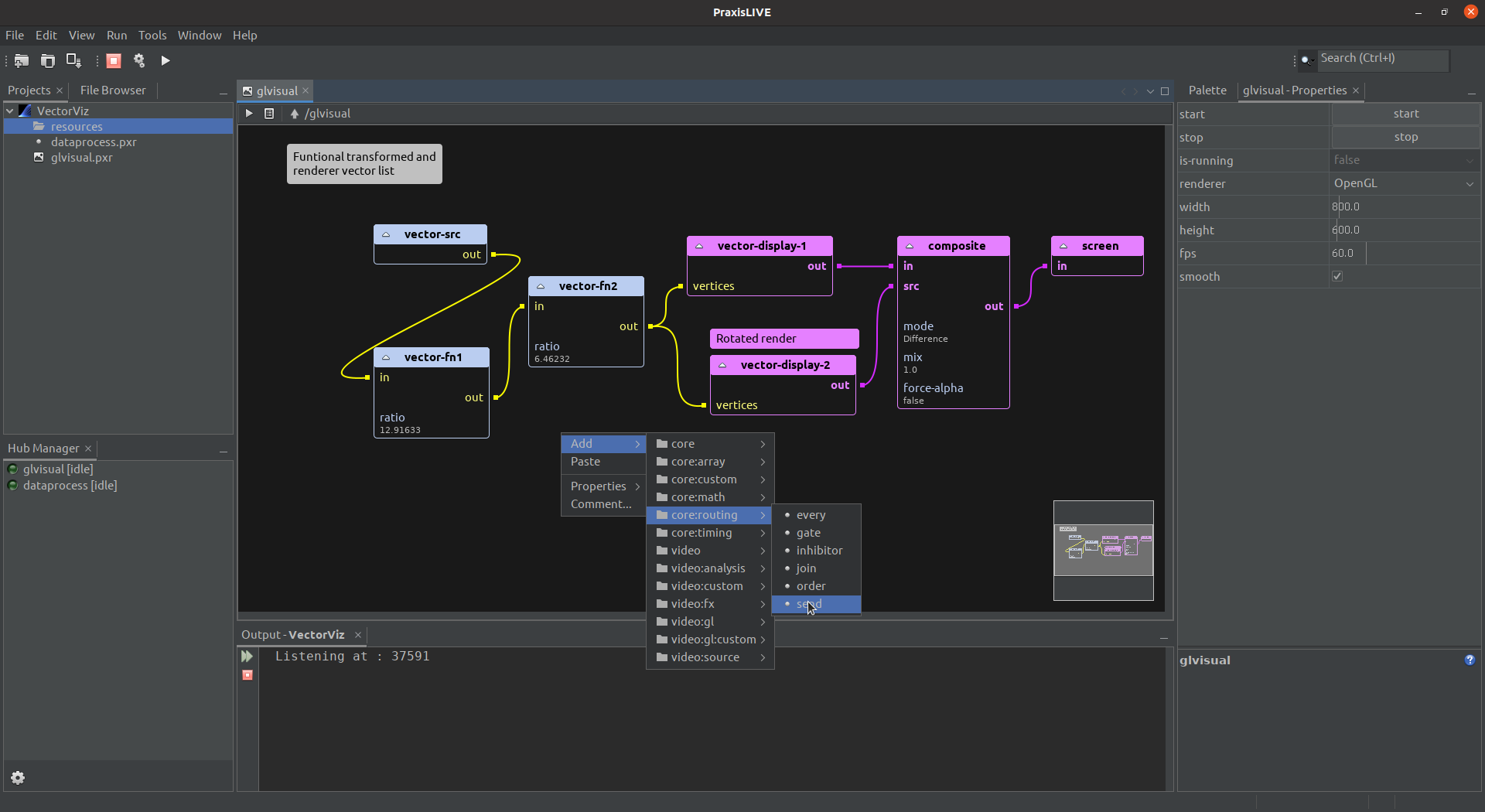Screen dimensions: 1485x812
Task: Toggle the smooth checkbox
Action: tap(1337, 276)
